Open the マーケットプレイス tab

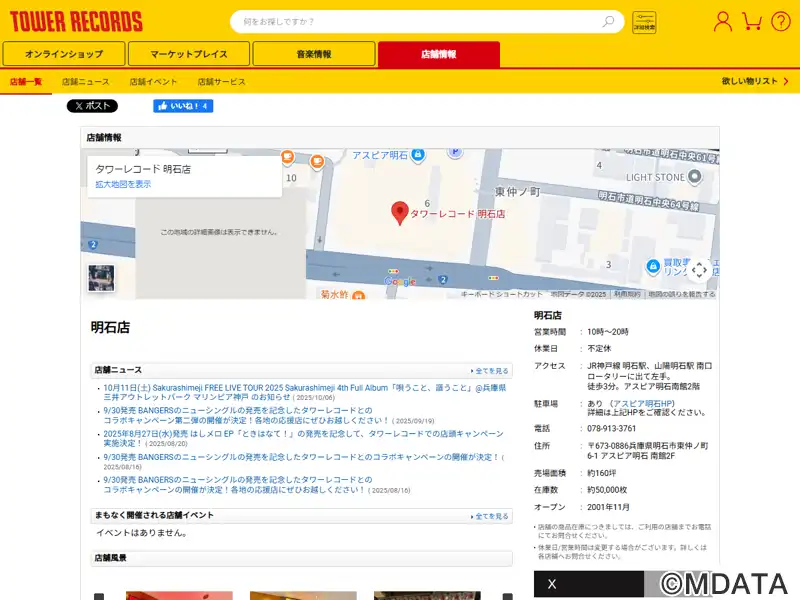[189, 54]
